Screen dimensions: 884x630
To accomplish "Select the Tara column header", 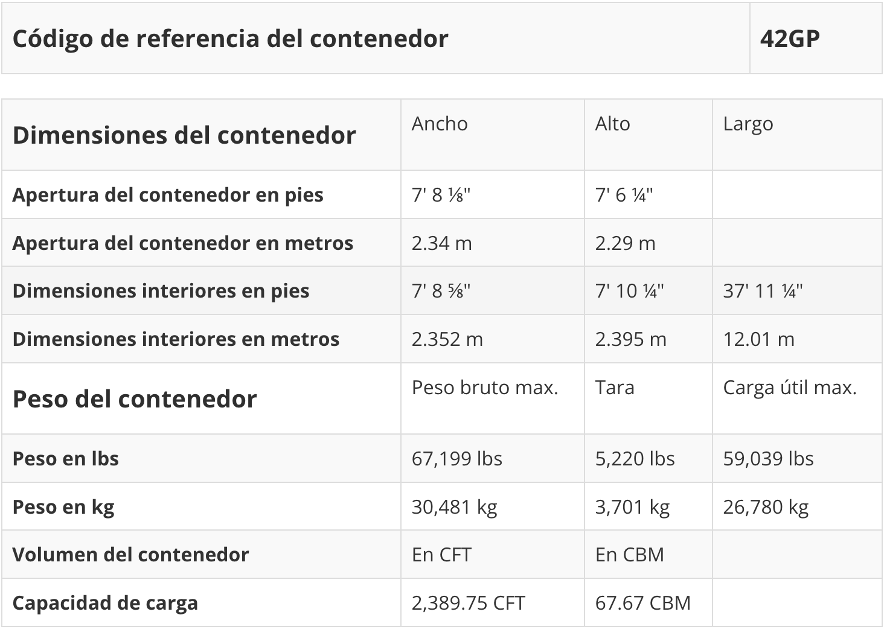I will pyautogui.click(x=614, y=388).
